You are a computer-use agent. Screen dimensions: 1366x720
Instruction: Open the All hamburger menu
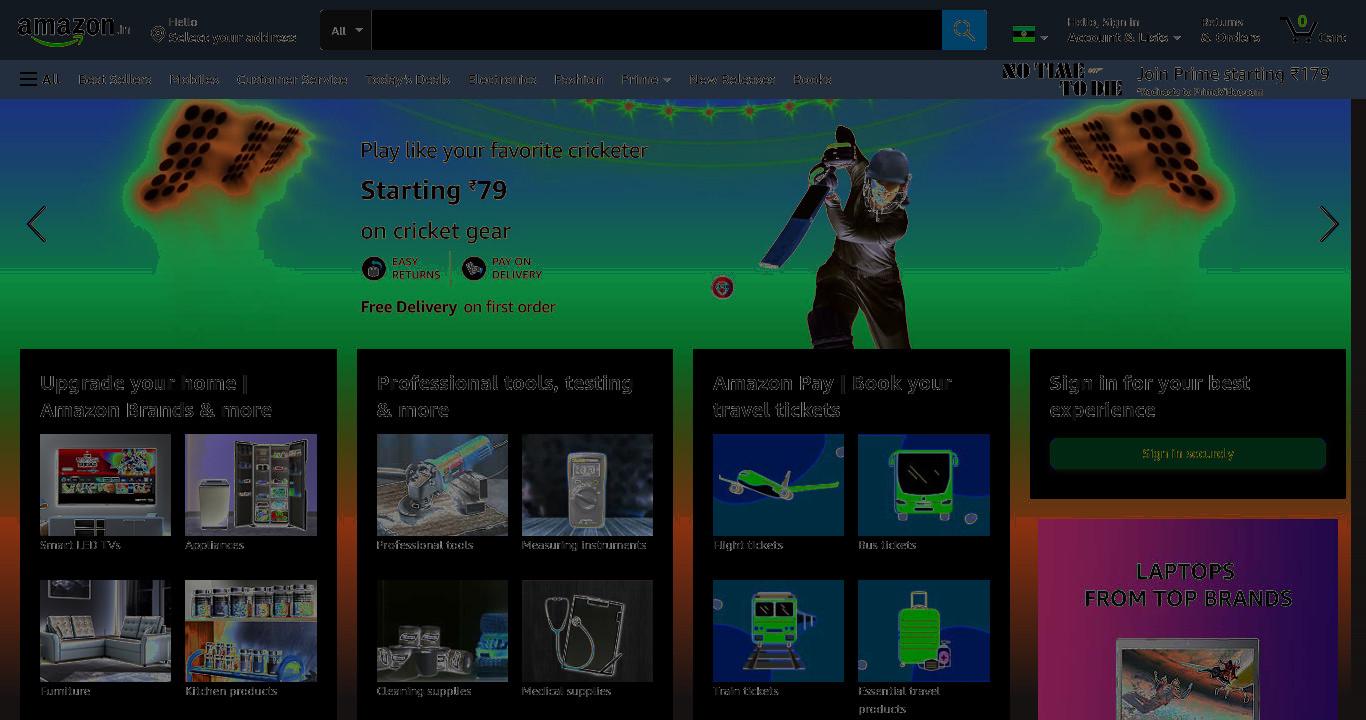pos(39,79)
